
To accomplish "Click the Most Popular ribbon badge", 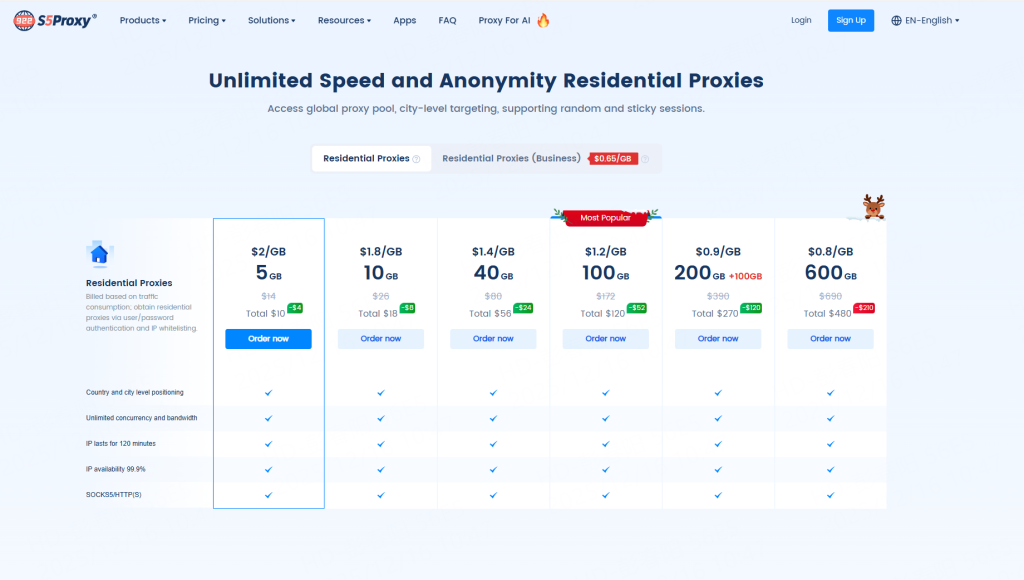I will 605,217.
